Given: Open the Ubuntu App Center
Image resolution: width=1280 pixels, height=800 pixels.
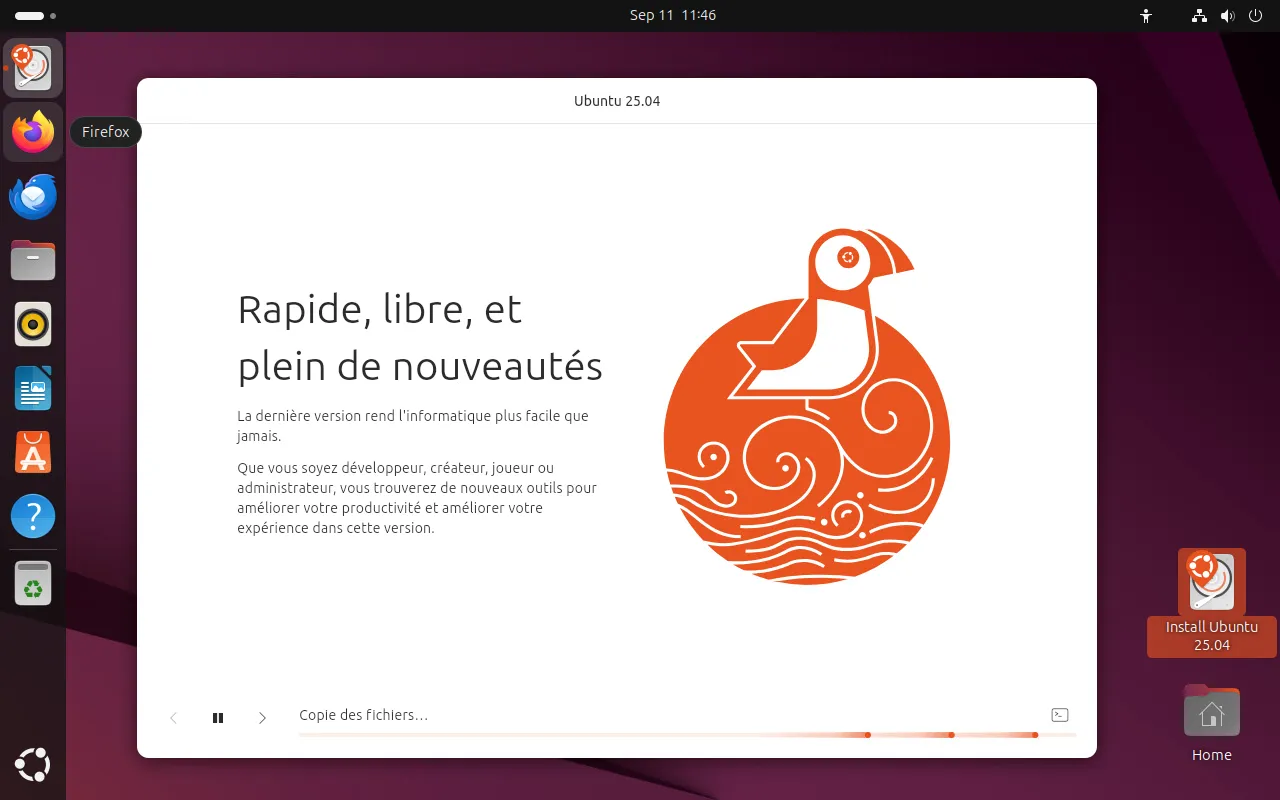Looking at the screenshot, I should [x=33, y=453].
